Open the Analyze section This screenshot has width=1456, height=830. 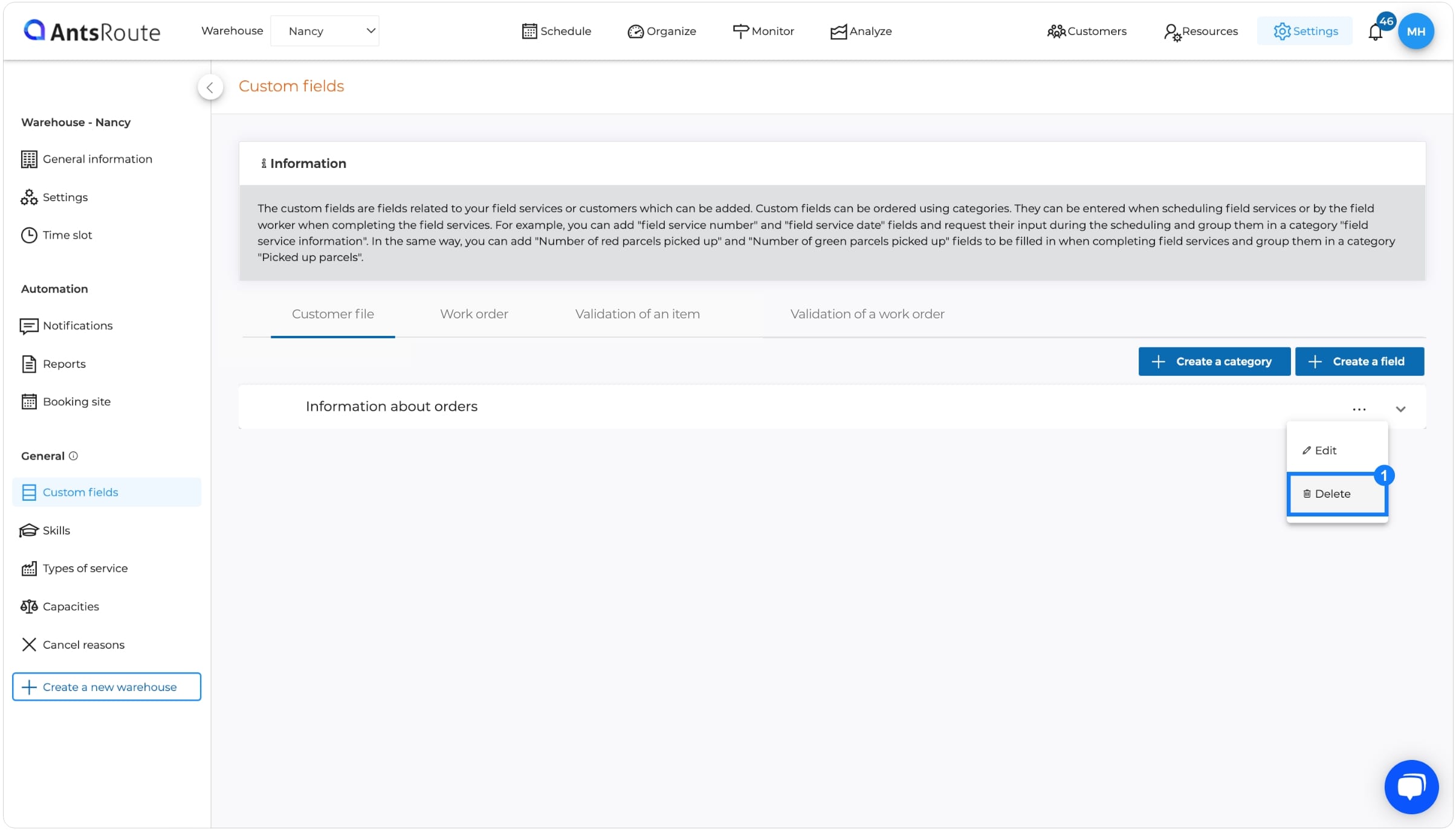click(x=861, y=31)
